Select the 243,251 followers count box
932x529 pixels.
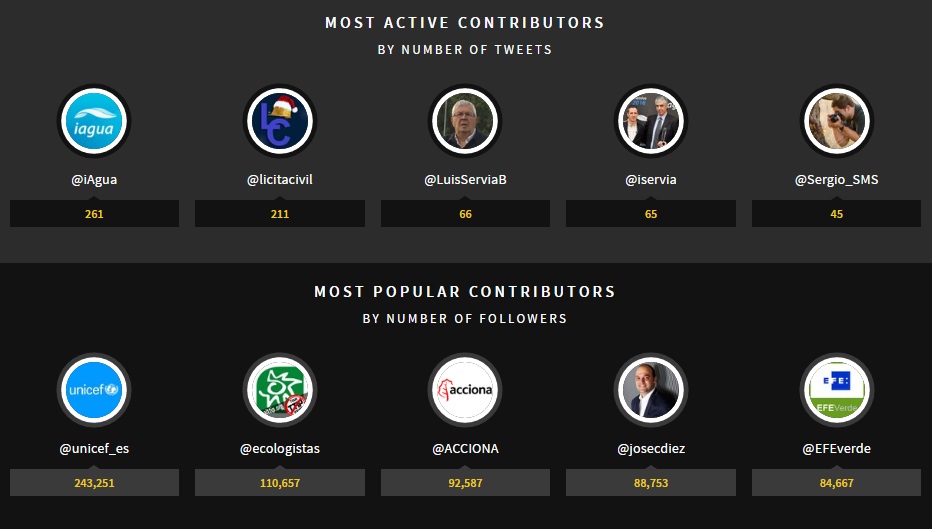[x=94, y=483]
